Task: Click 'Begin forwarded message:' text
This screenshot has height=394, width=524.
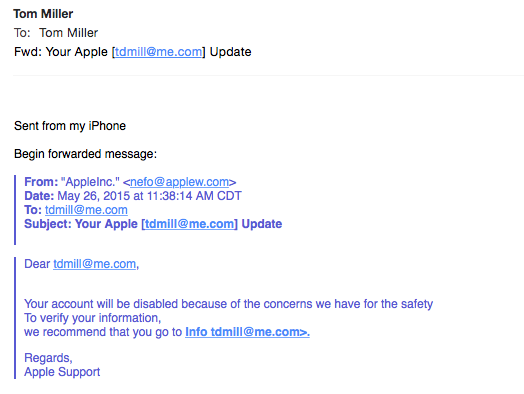Action: click(85, 154)
